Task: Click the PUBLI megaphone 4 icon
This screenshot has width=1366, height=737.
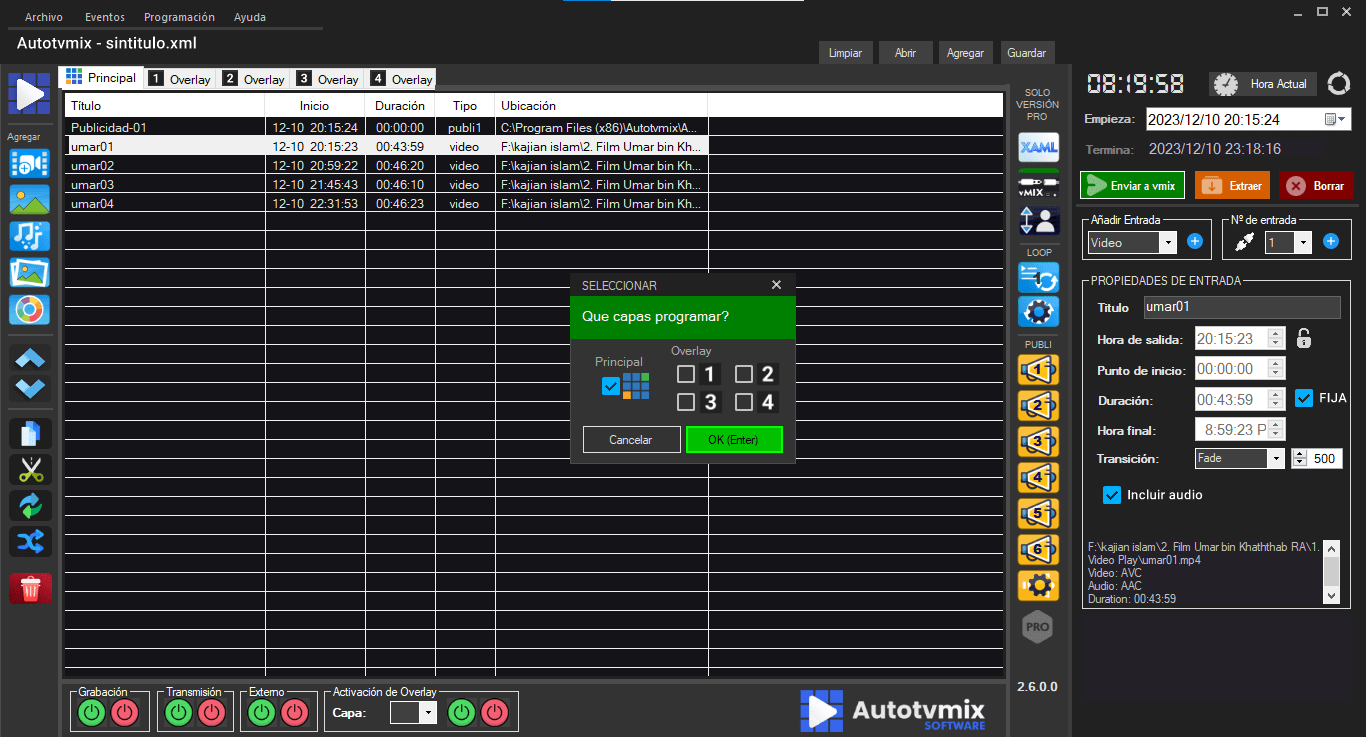Action: pos(1038,478)
